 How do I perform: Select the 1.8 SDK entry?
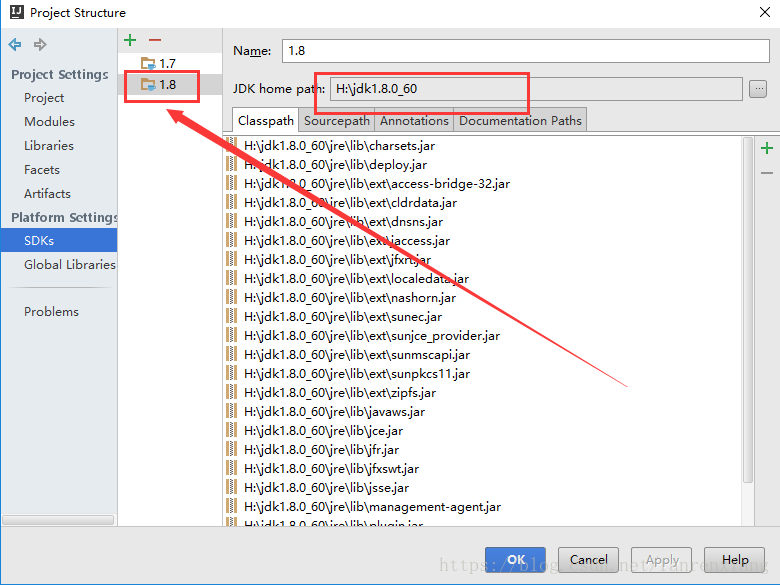[x=166, y=85]
